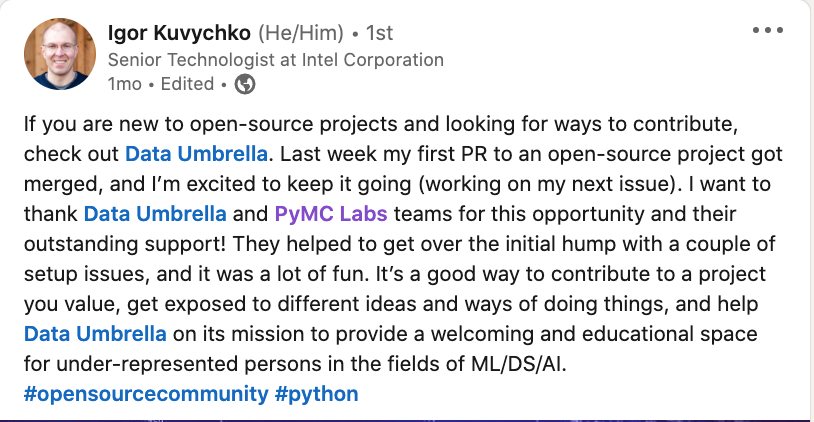This screenshot has height=422, width=814.
Task: Click the 1st connection degree indicator
Action: [380, 34]
